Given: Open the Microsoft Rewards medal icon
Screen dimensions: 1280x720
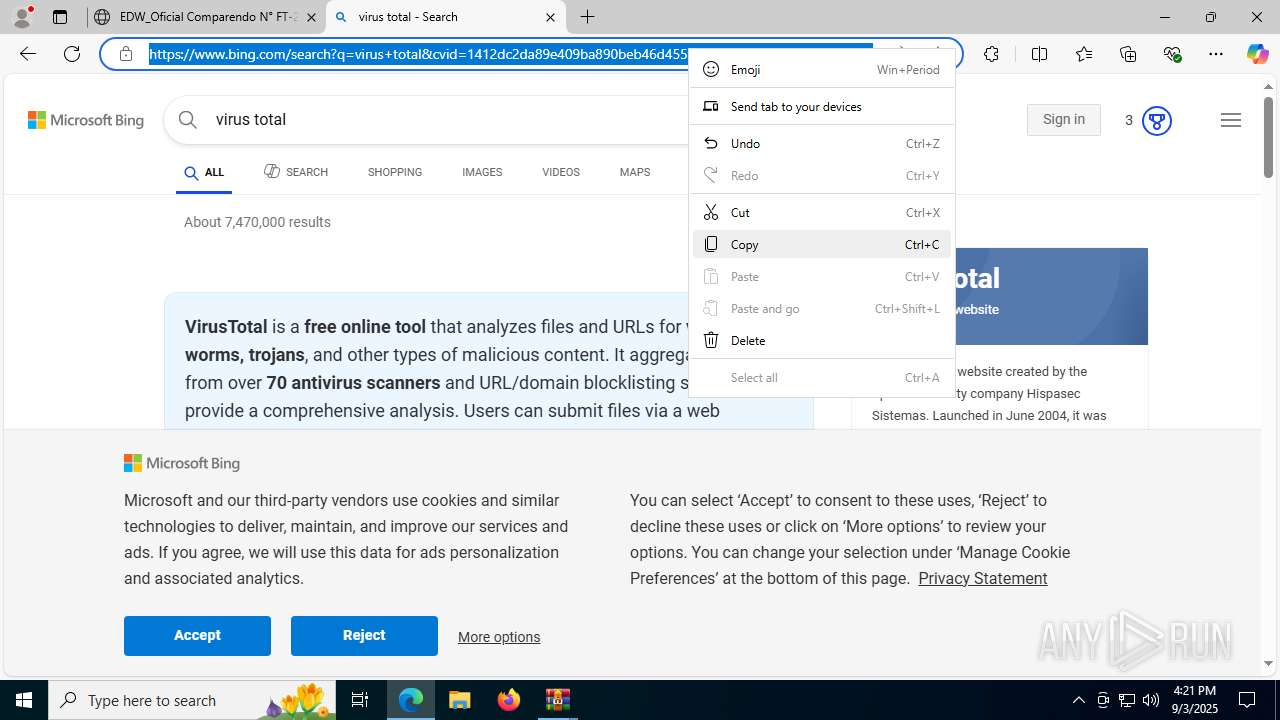Looking at the screenshot, I should [1156, 121].
